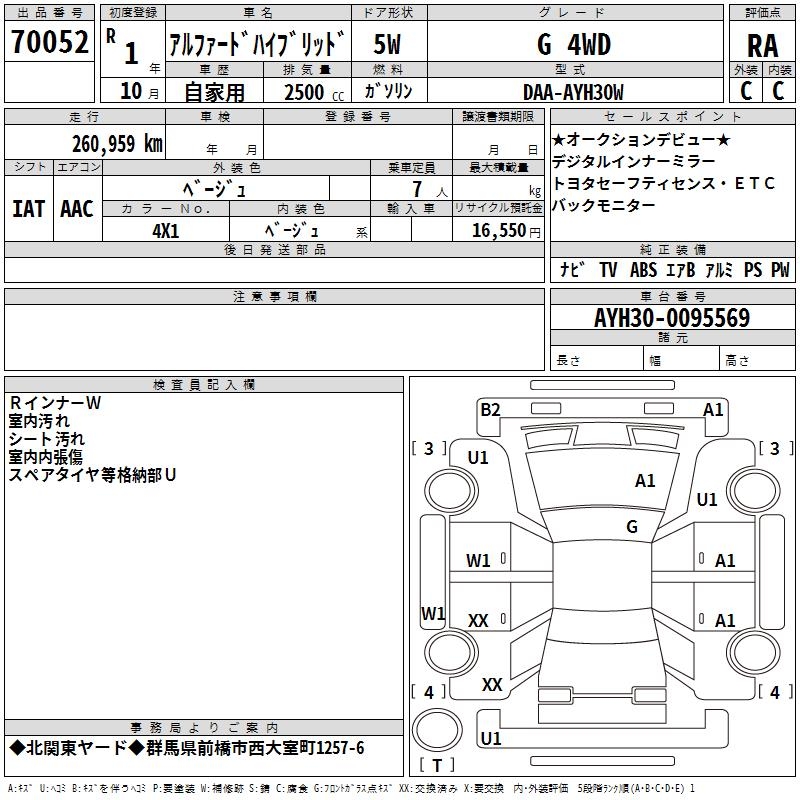Select the デジタルインナーミラー sales point line
The image size is (800, 800).
pos(634,161)
